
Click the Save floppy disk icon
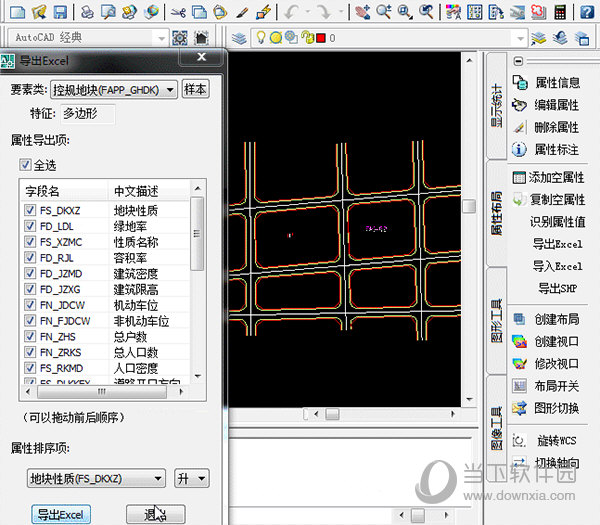(60, 12)
